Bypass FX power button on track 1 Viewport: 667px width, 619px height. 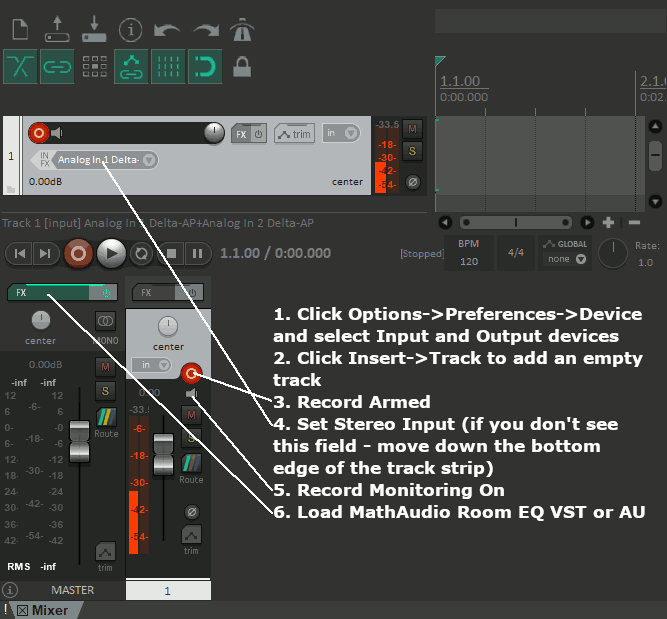pyautogui.click(x=259, y=134)
